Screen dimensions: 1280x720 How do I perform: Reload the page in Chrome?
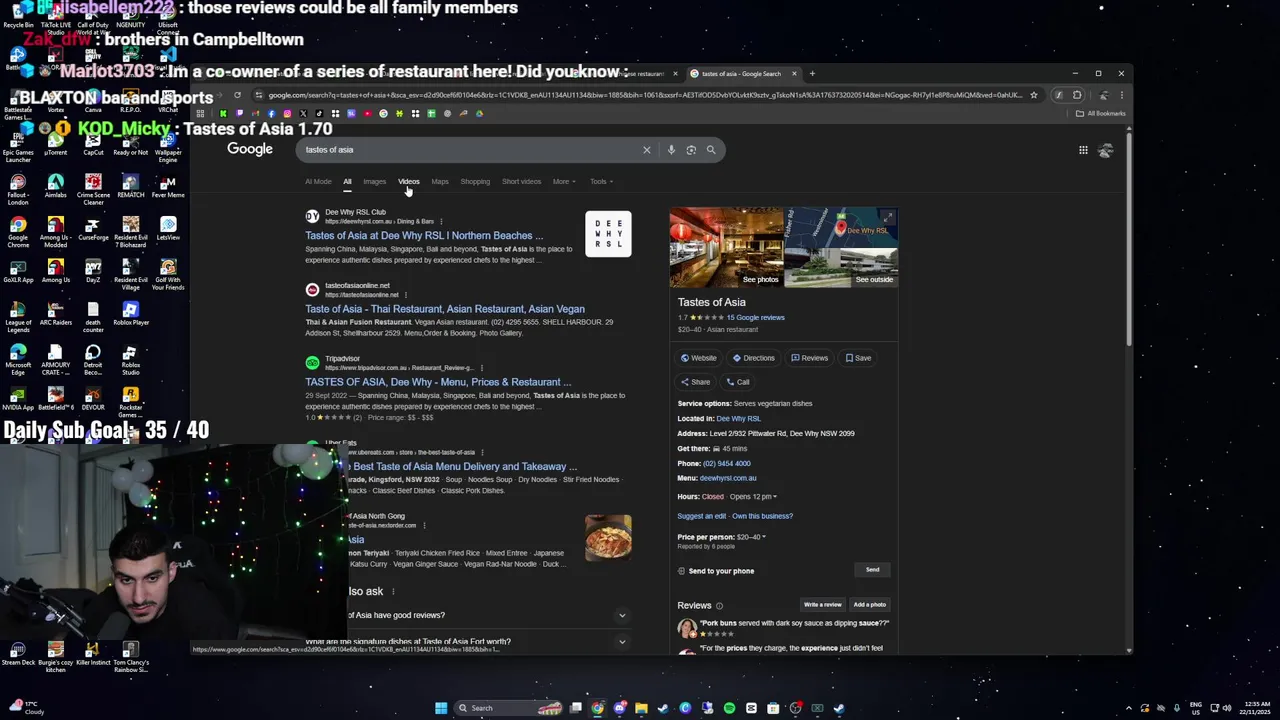pos(237,95)
